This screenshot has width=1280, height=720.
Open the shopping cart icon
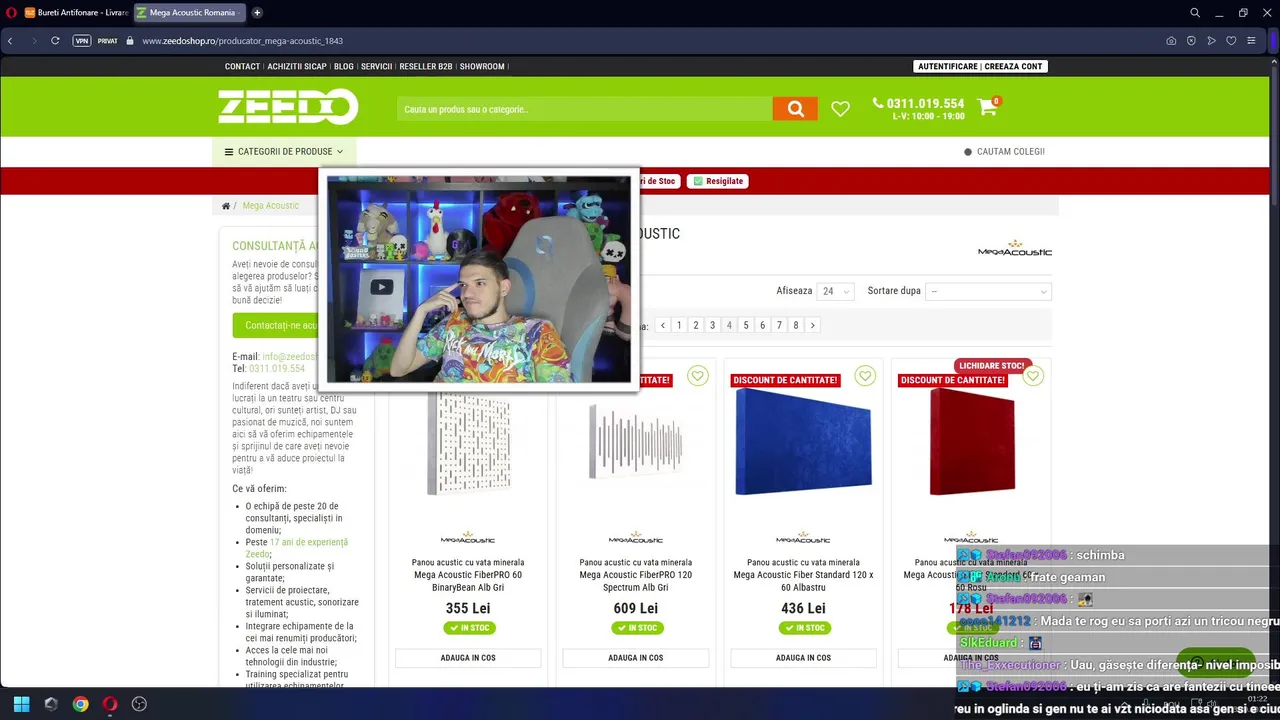[988, 107]
